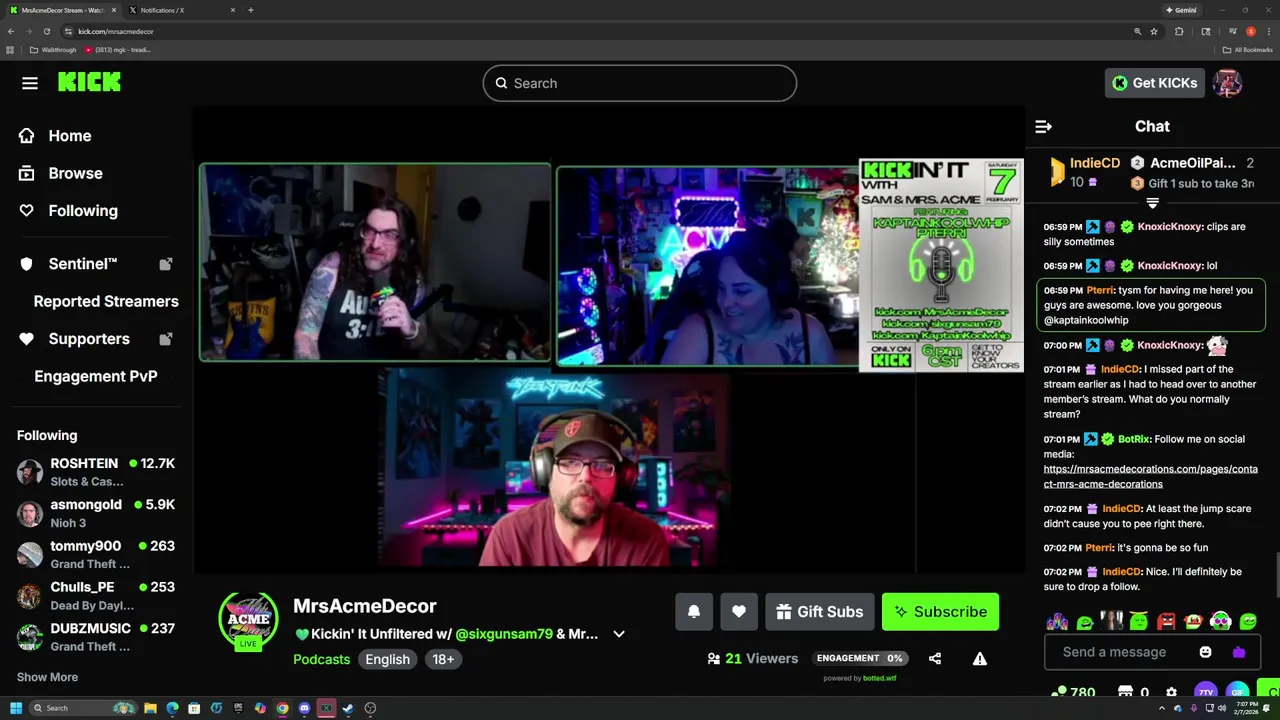Open the Browse page
1280x720 pixels.
[60, 173]
